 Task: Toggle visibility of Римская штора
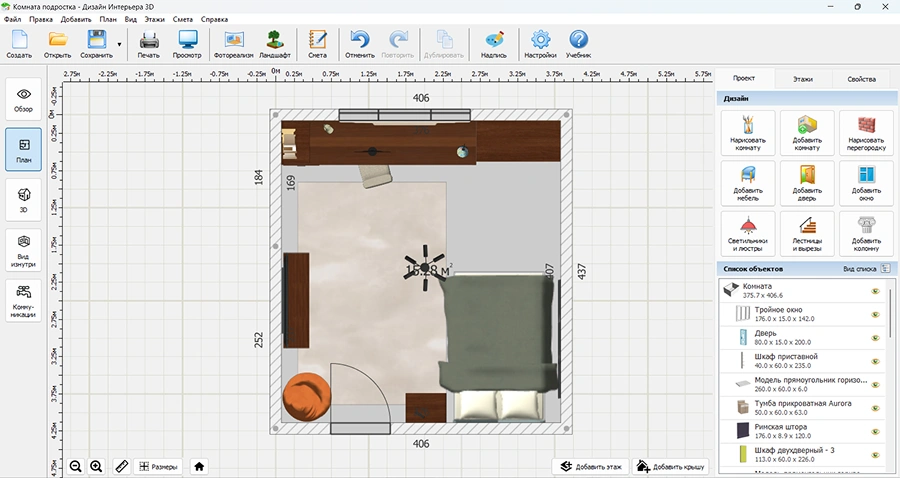coord(874,431)
